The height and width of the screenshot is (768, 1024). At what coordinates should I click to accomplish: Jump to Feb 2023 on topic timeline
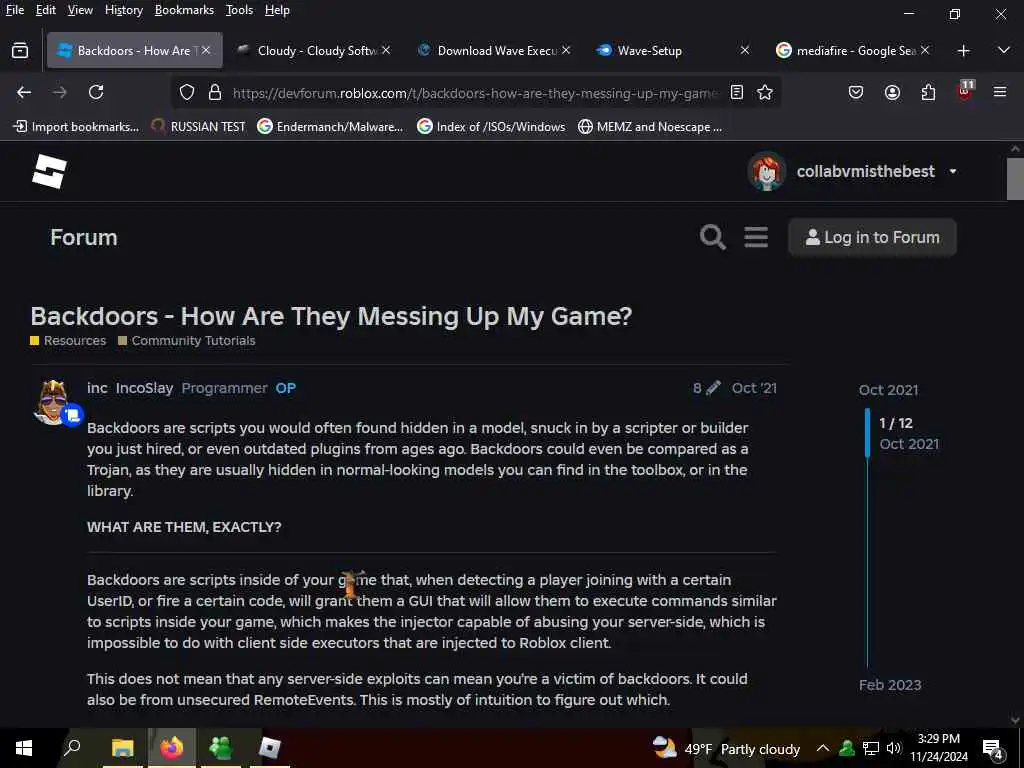(x=890, y=685)
